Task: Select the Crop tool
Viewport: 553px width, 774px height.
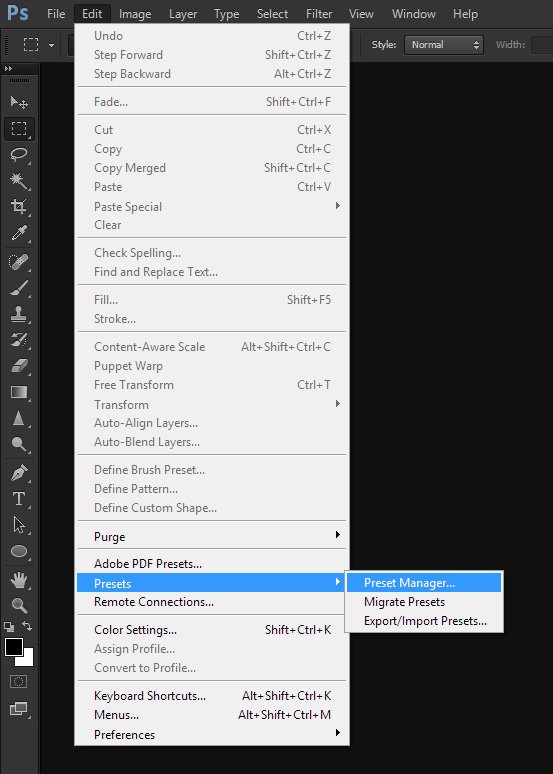Action: click(19, 206)
